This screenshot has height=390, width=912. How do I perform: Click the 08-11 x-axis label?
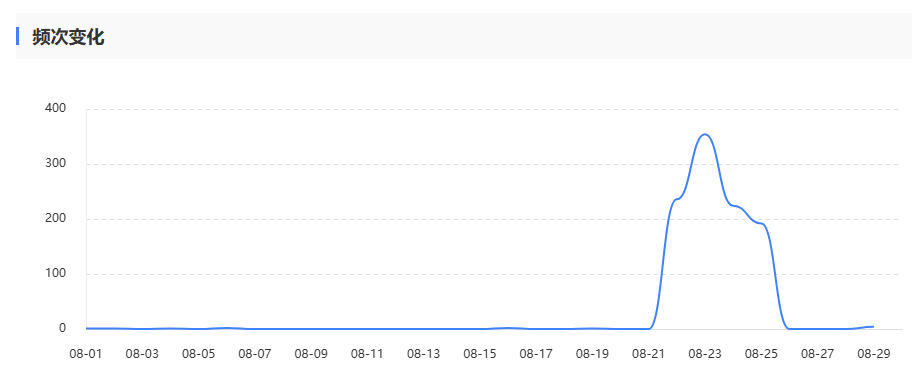click(x=367, y=354)
